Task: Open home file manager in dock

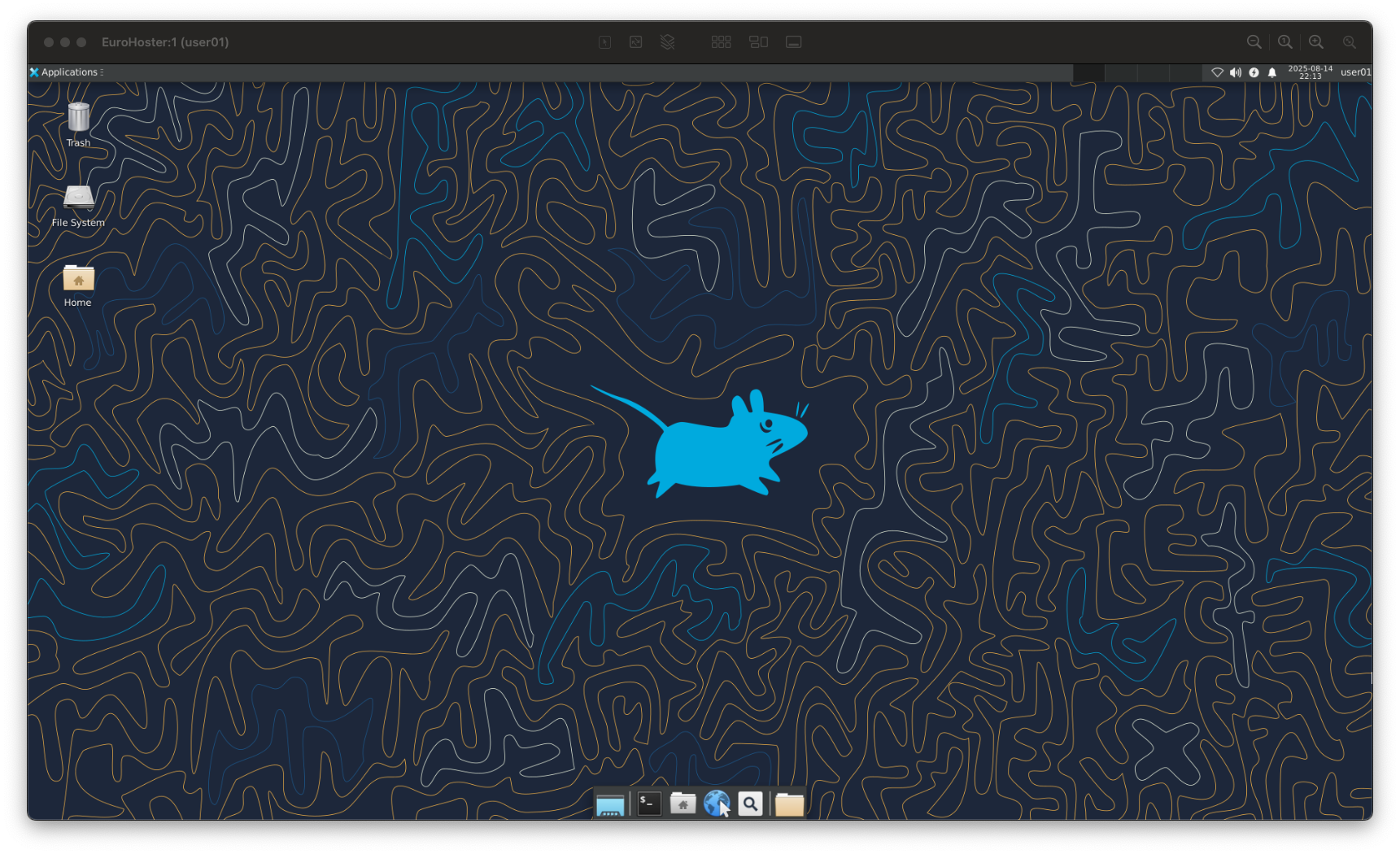Action: point(683,804)
